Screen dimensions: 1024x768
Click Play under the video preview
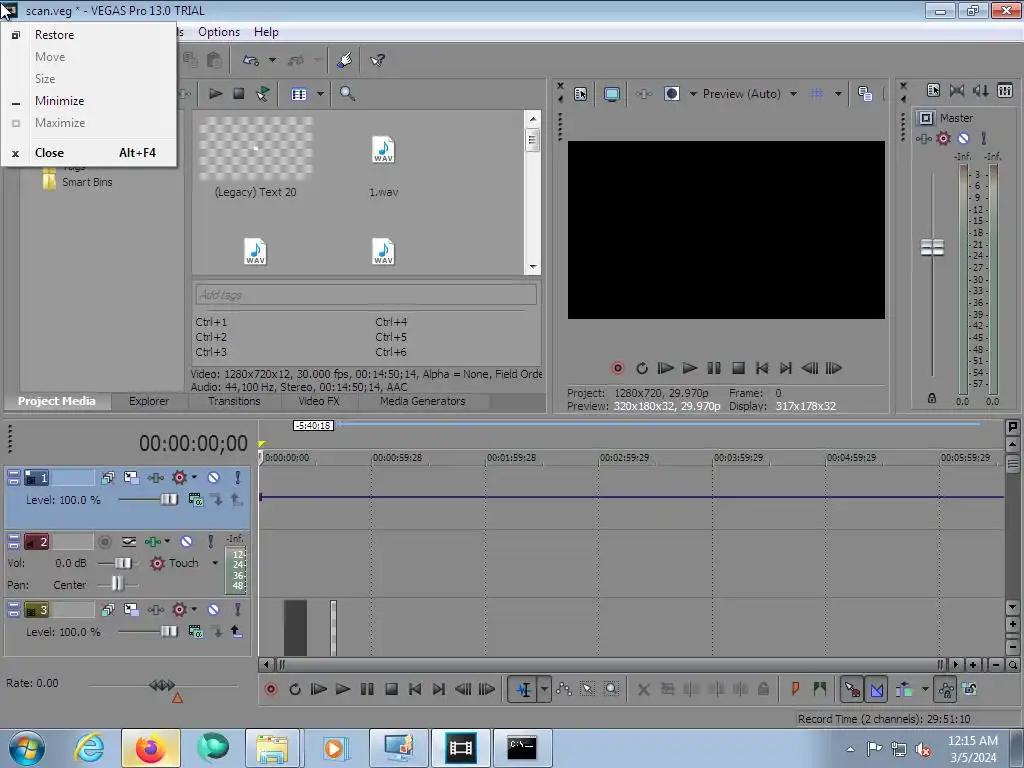coord(690,368)
